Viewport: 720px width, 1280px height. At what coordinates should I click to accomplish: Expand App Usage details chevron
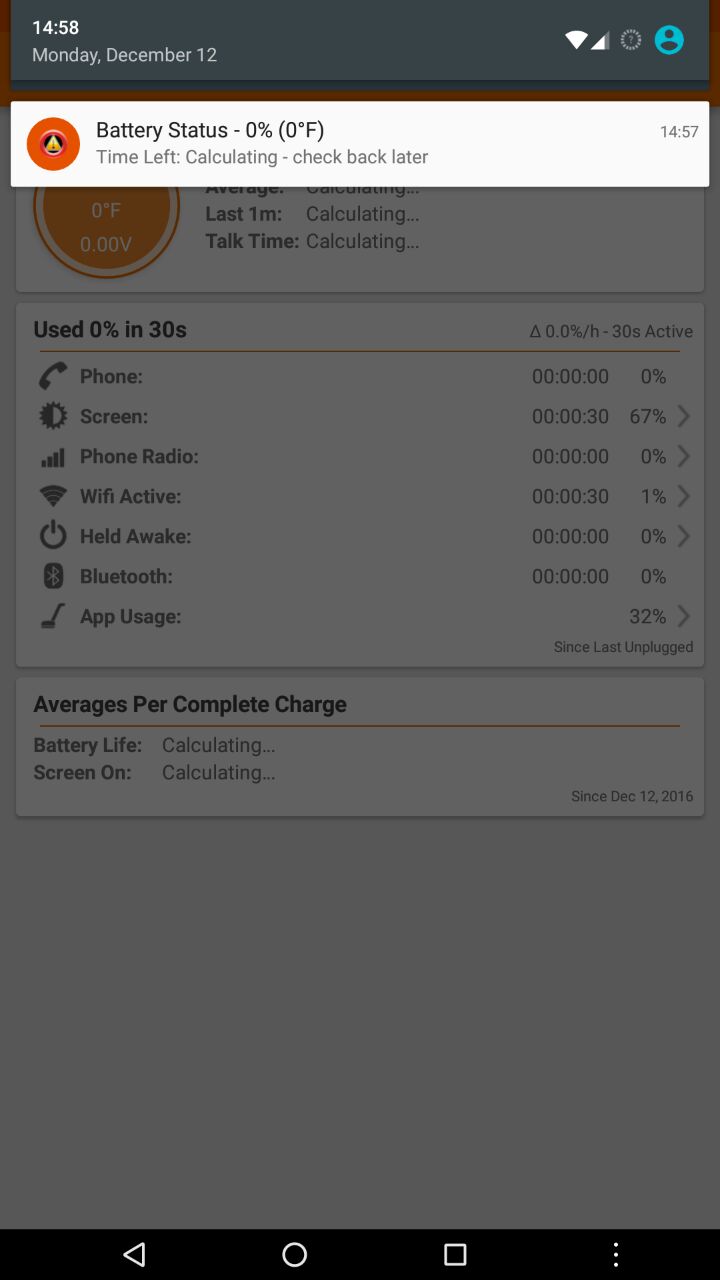pyautogui.click(x=684, y=616)
